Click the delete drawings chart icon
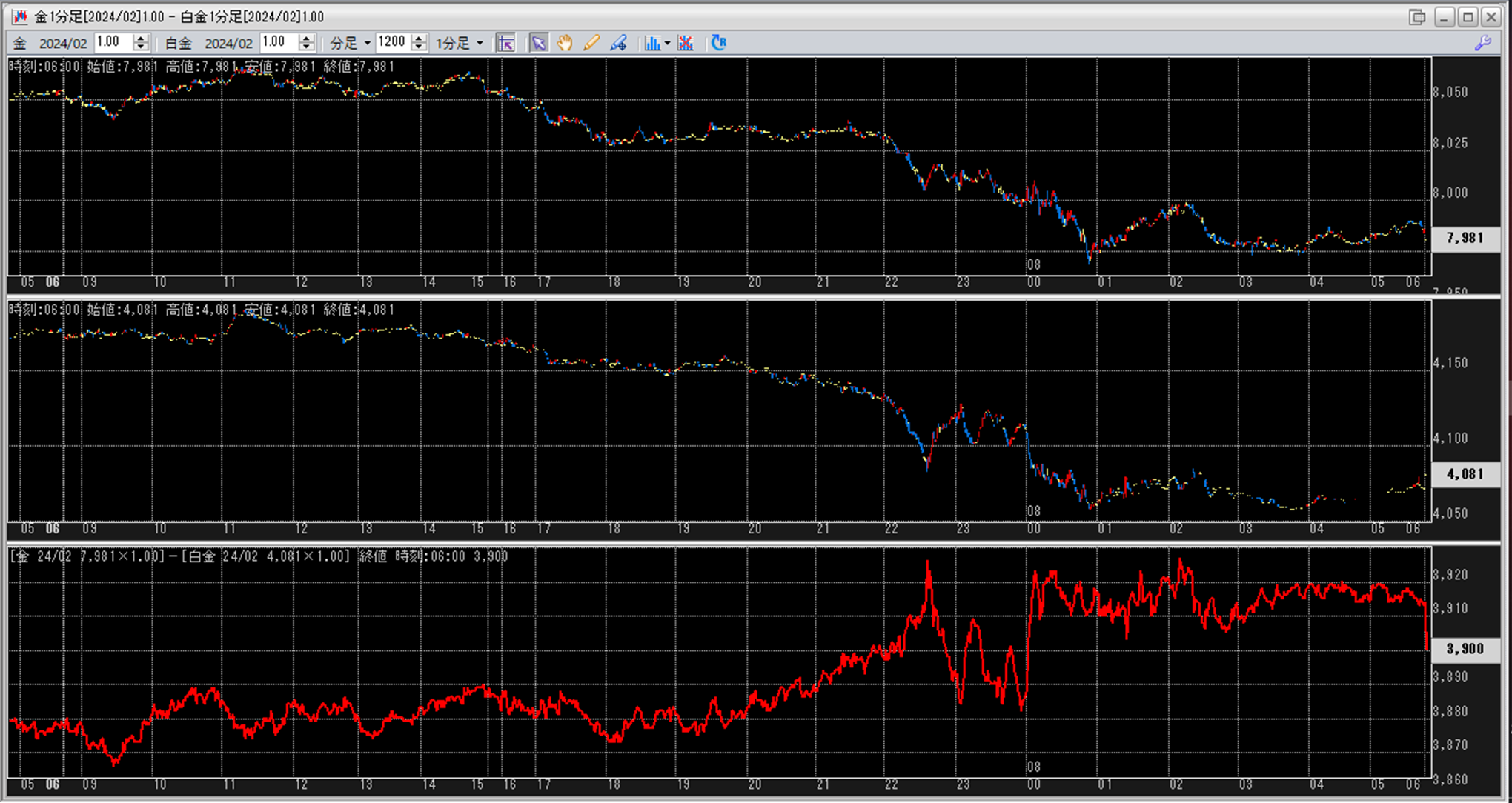 tap(686, 43)
